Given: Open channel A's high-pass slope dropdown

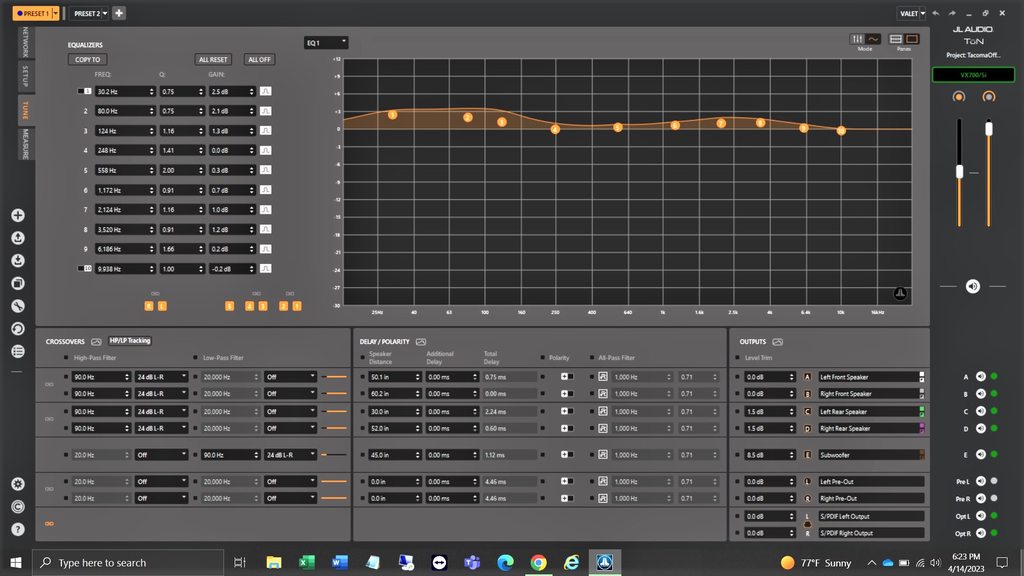Looking at the screenshot, I should [x=161, y=377].
